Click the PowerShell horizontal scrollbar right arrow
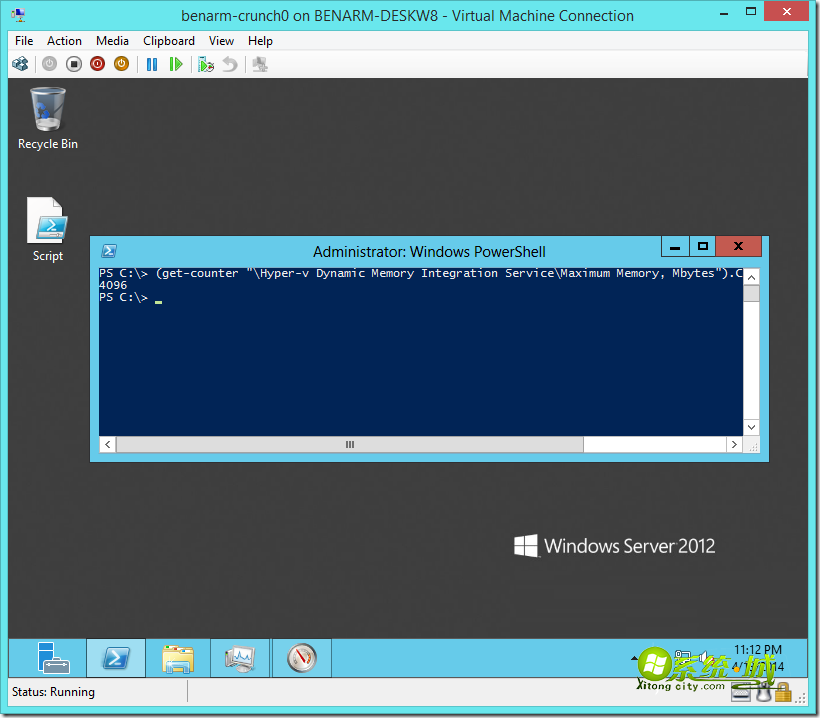 click(734, 444)
